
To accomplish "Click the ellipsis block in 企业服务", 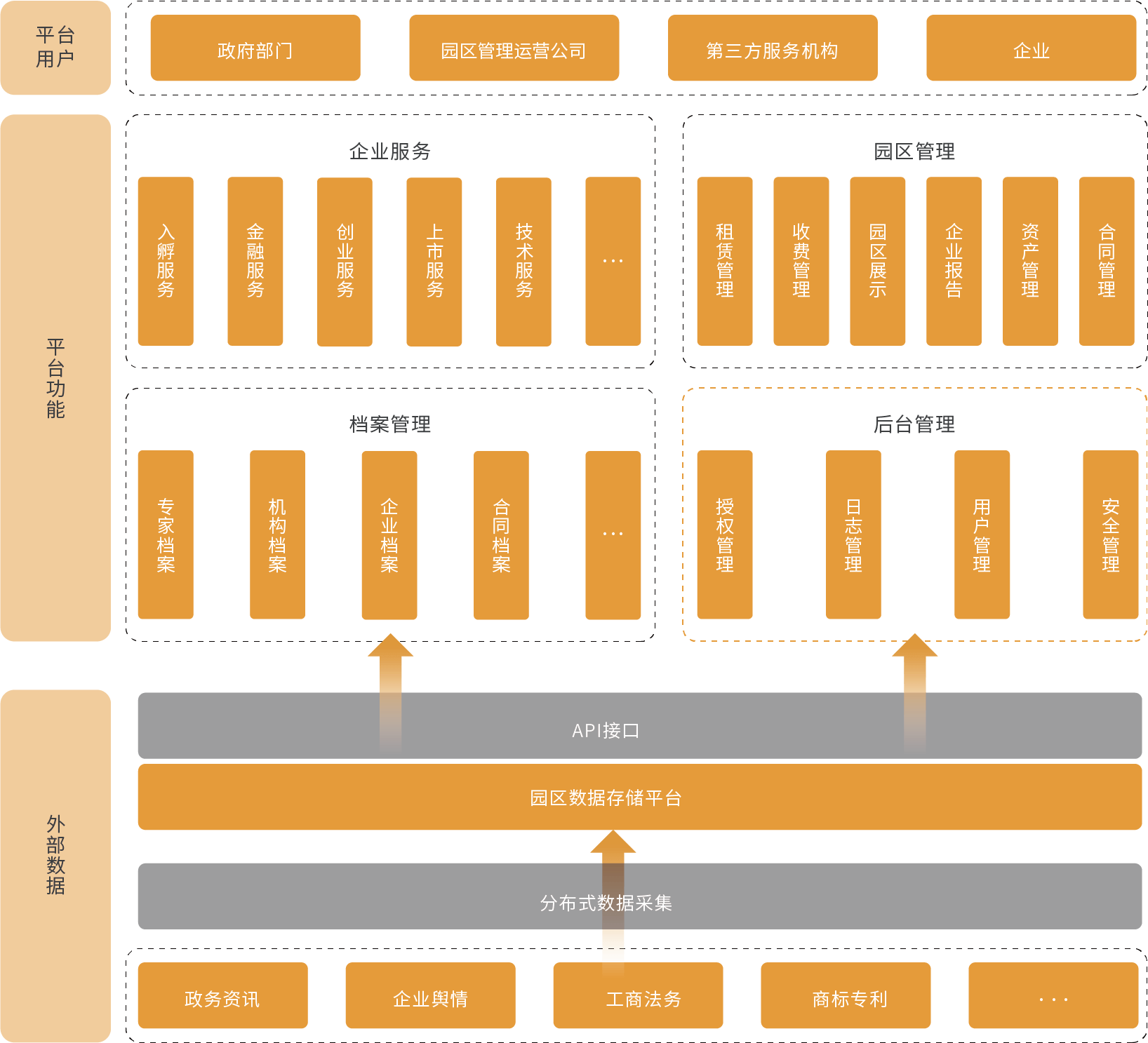I will click(x=613, y=261).
